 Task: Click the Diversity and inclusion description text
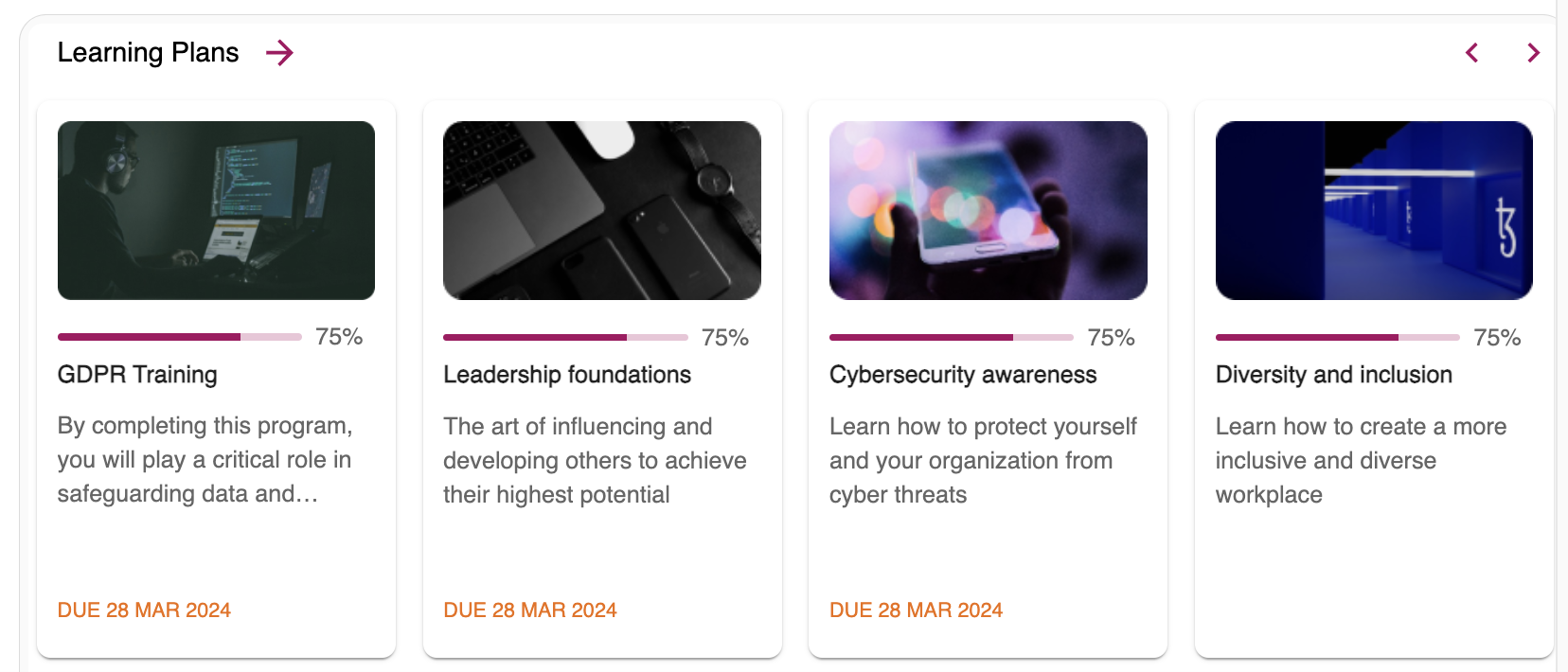1361,461
